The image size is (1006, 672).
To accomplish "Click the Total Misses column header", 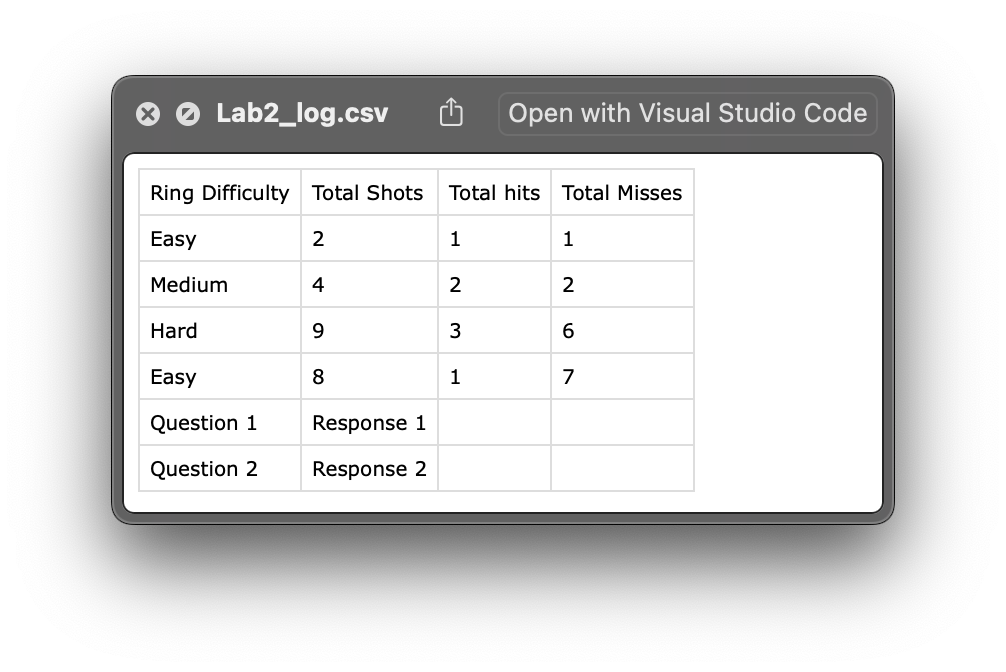I will click(622, 193).
